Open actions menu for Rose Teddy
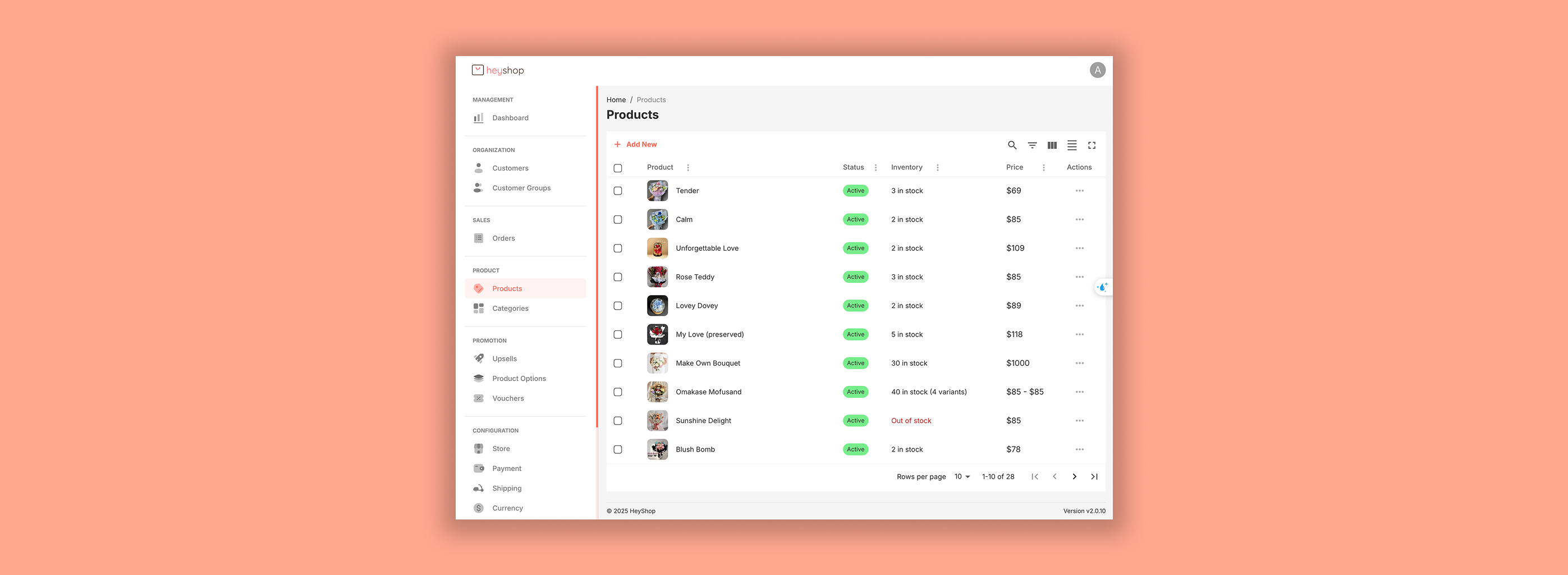 [1079, 278]
